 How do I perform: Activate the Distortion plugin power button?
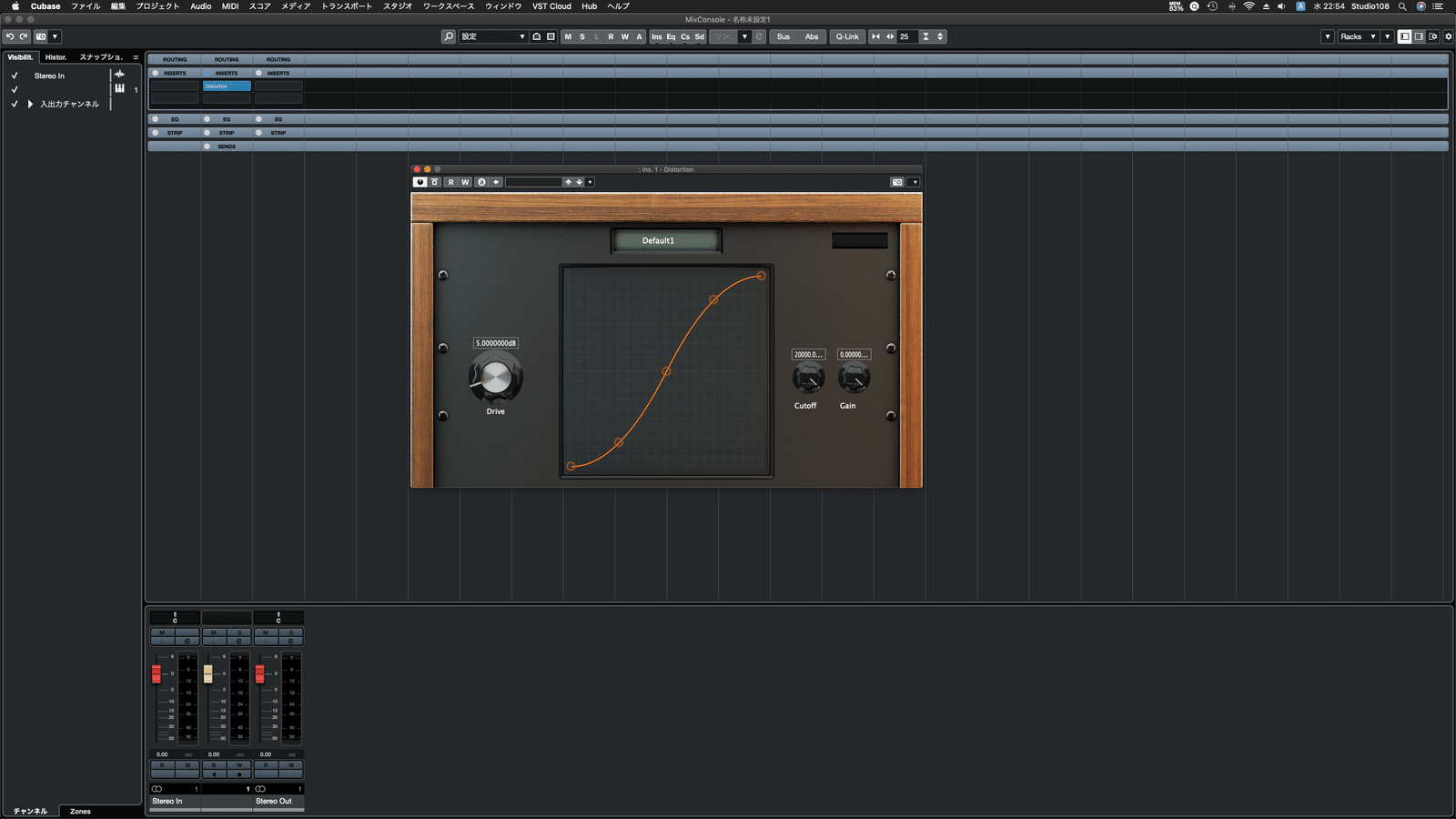pyautogui.click(x=420, y=182)
